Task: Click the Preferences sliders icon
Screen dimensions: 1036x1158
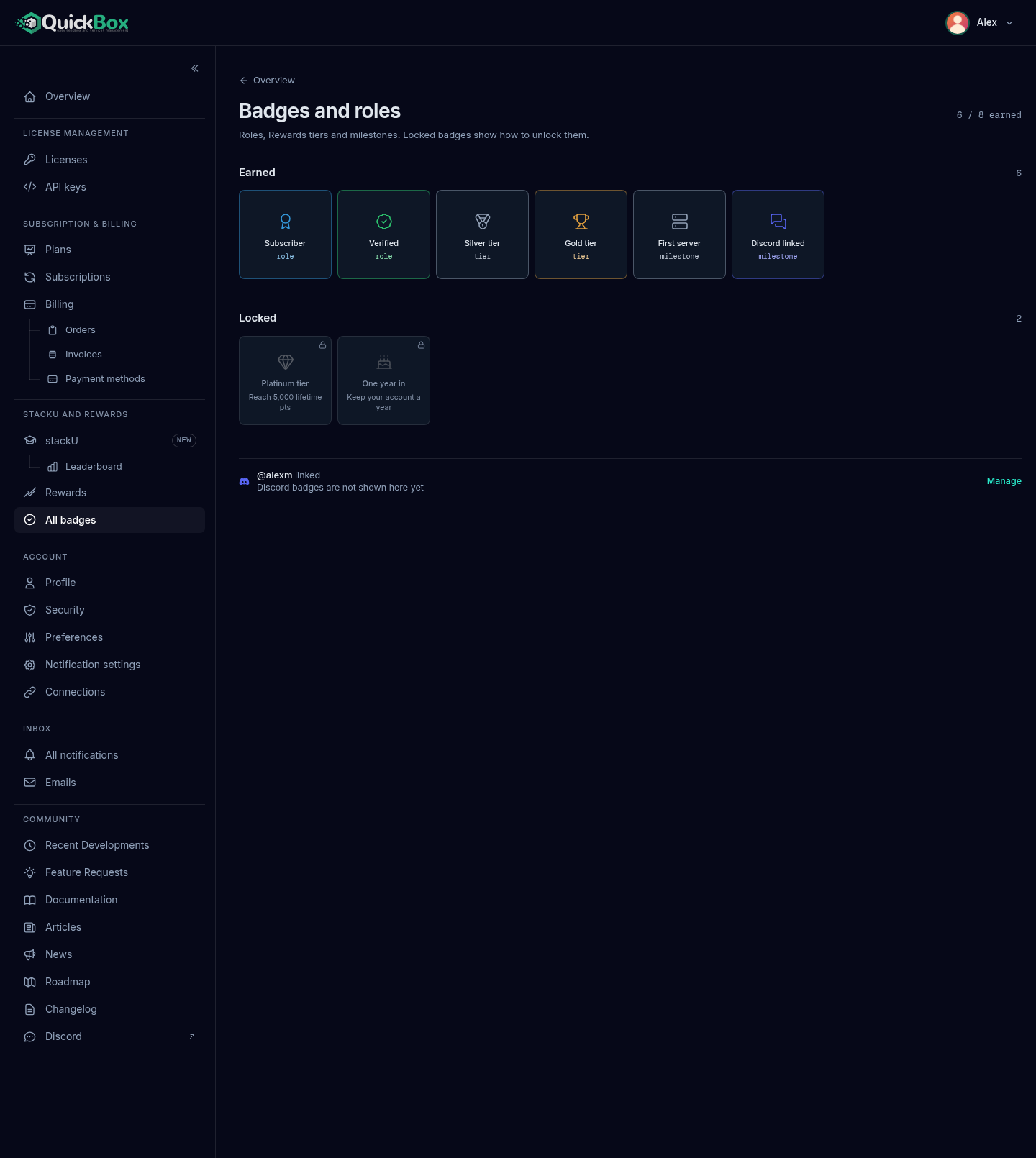Action: coord(30,637)
